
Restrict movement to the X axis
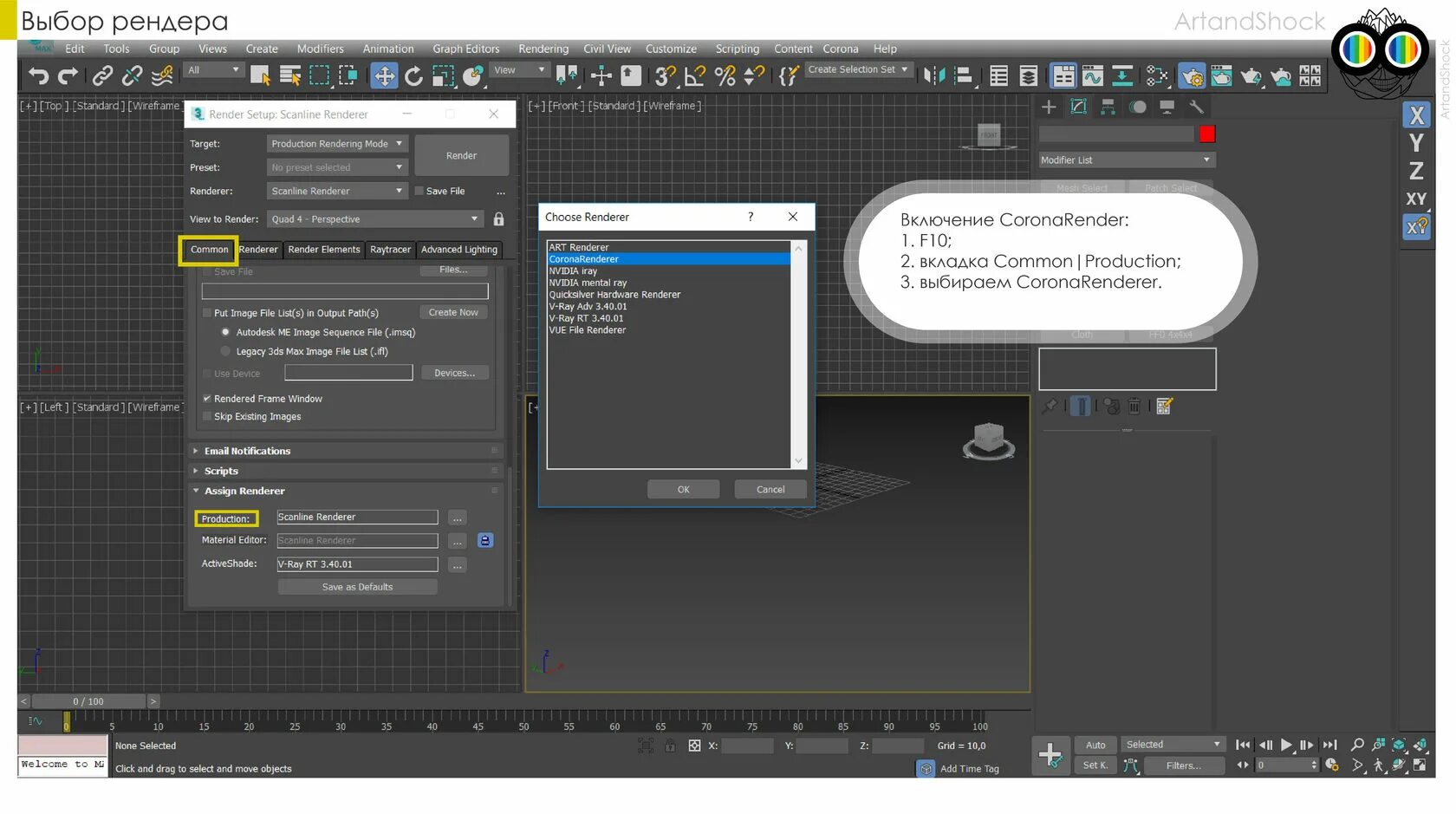[x=1417, y=115]
